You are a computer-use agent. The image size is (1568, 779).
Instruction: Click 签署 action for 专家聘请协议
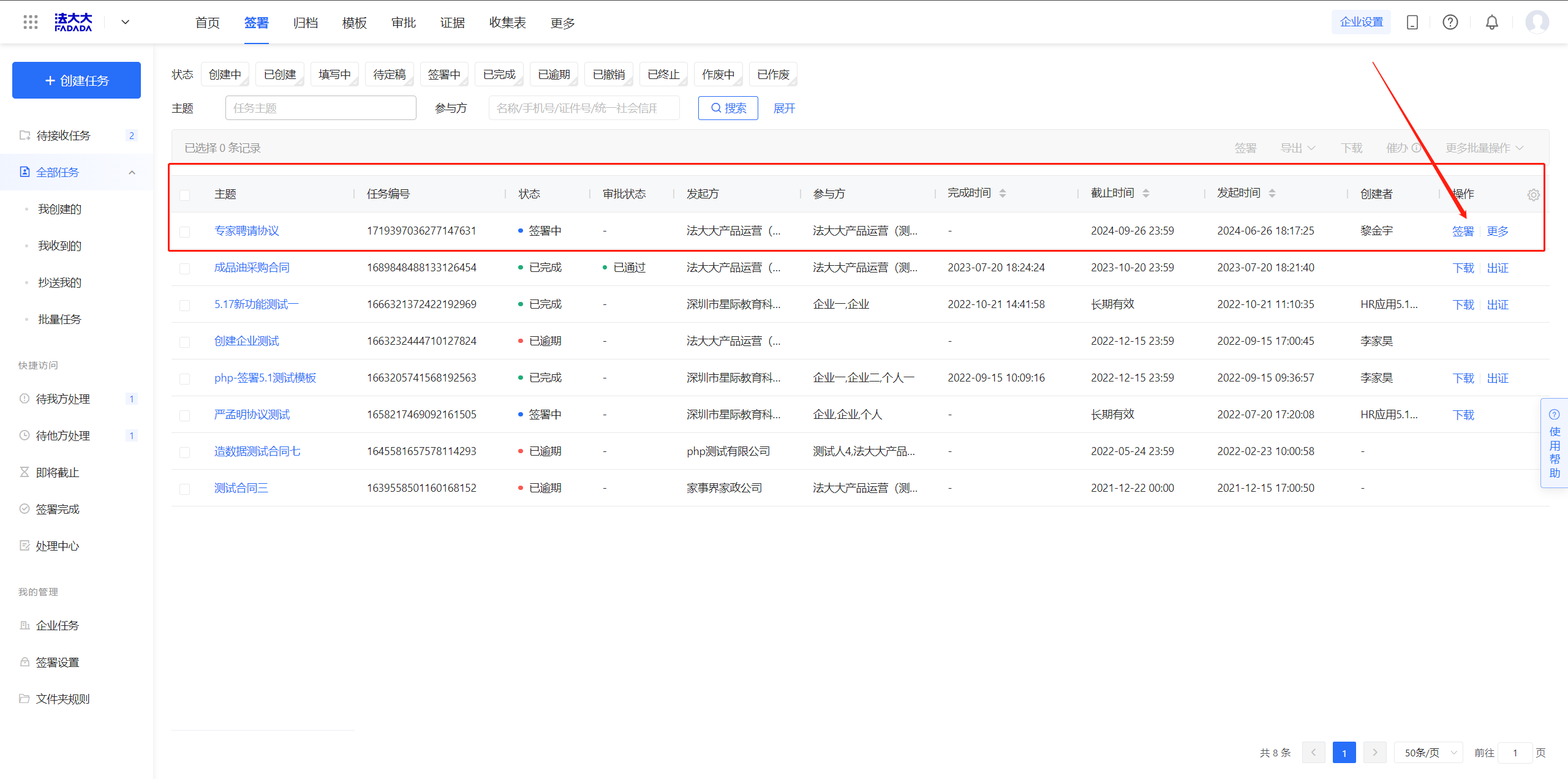1463,231
